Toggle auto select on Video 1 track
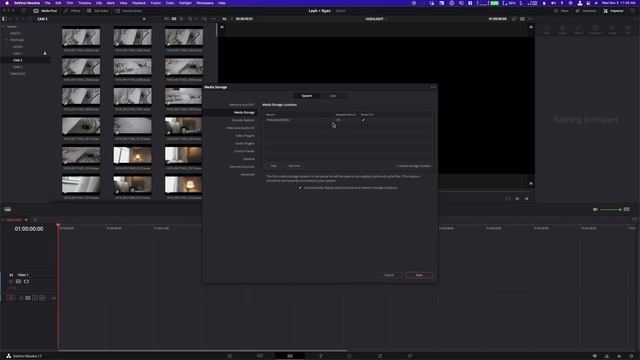Viewport: 640px width, 360px height. point(18,281)
